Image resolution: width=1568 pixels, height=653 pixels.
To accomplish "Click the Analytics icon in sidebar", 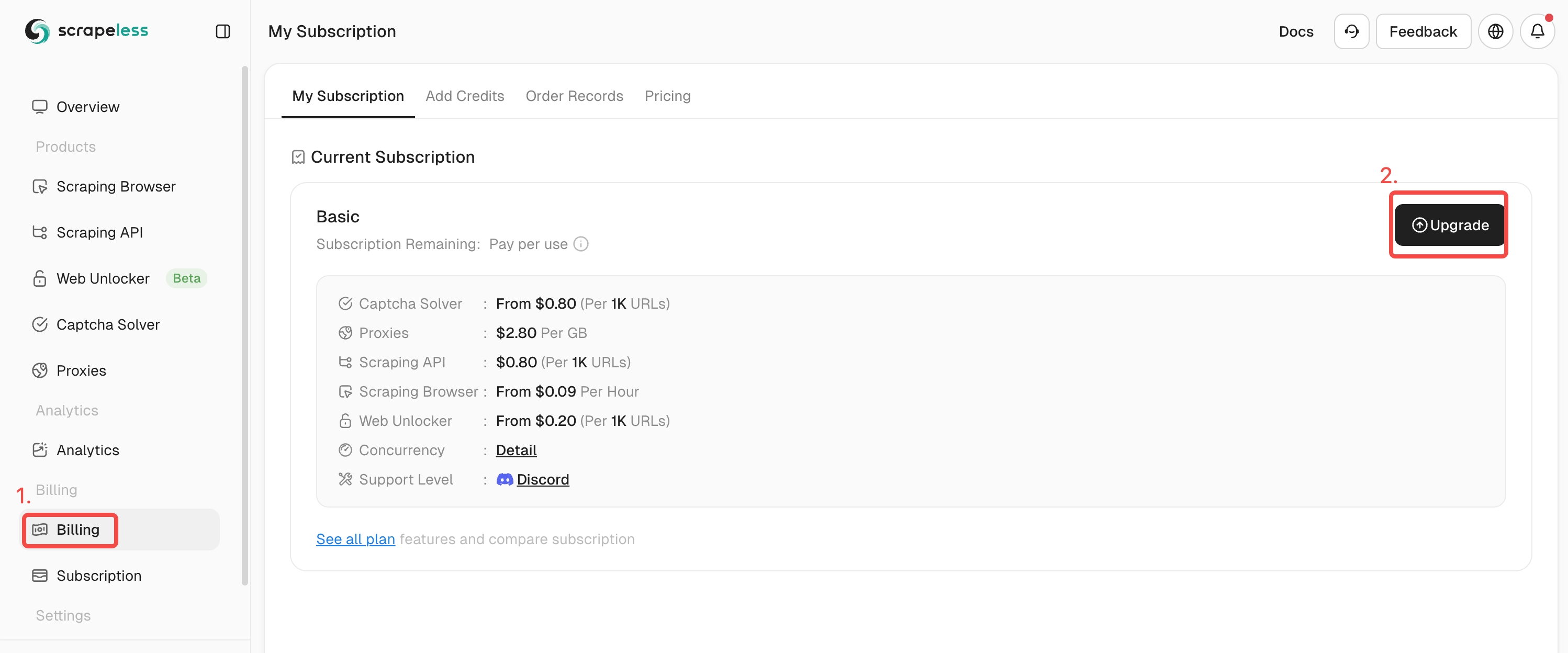I will [x=38, y=450].
